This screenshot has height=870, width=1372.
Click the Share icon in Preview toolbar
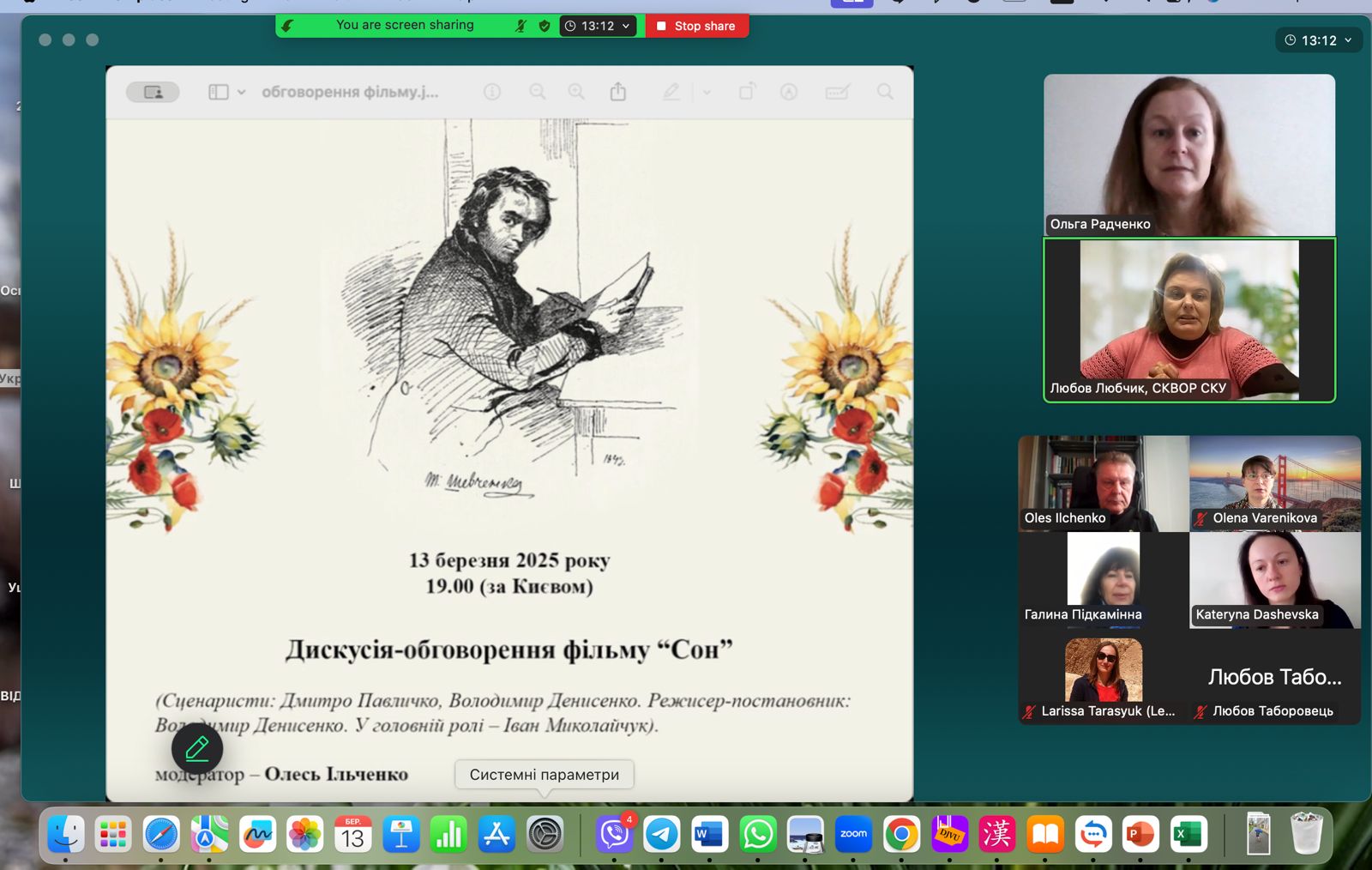618,92
